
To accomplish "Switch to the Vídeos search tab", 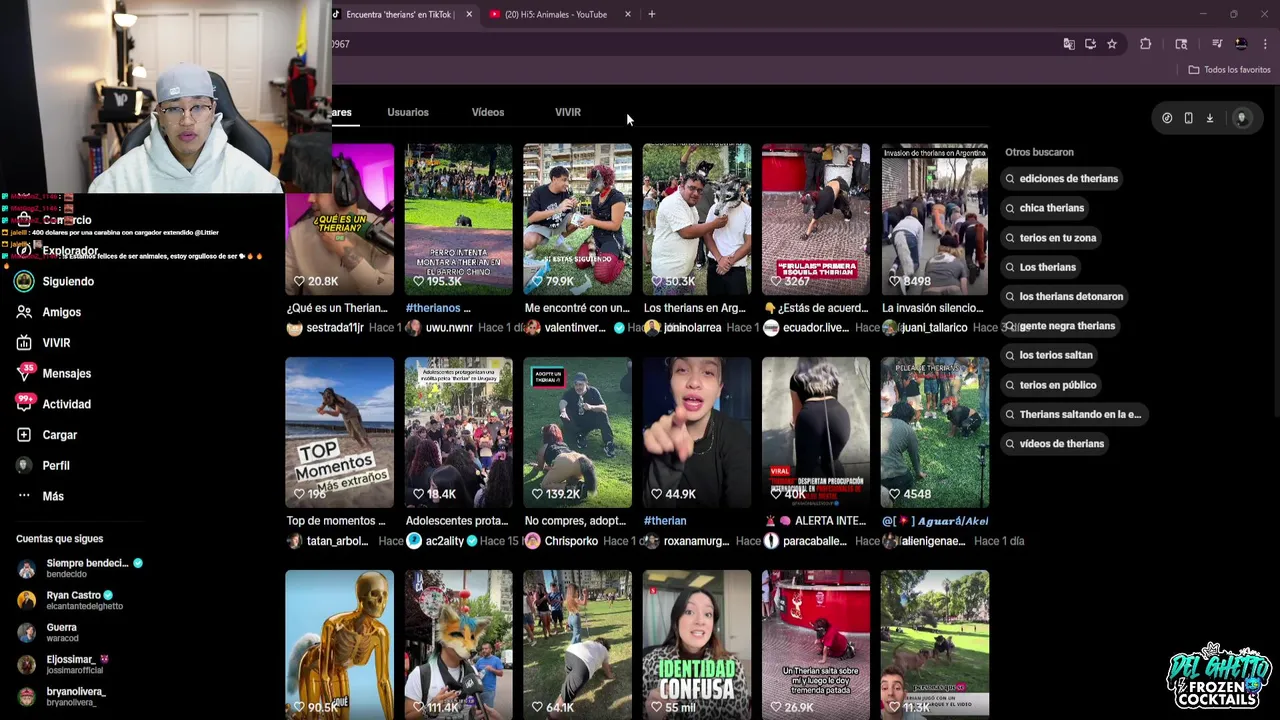I will [x=488, y=112].
